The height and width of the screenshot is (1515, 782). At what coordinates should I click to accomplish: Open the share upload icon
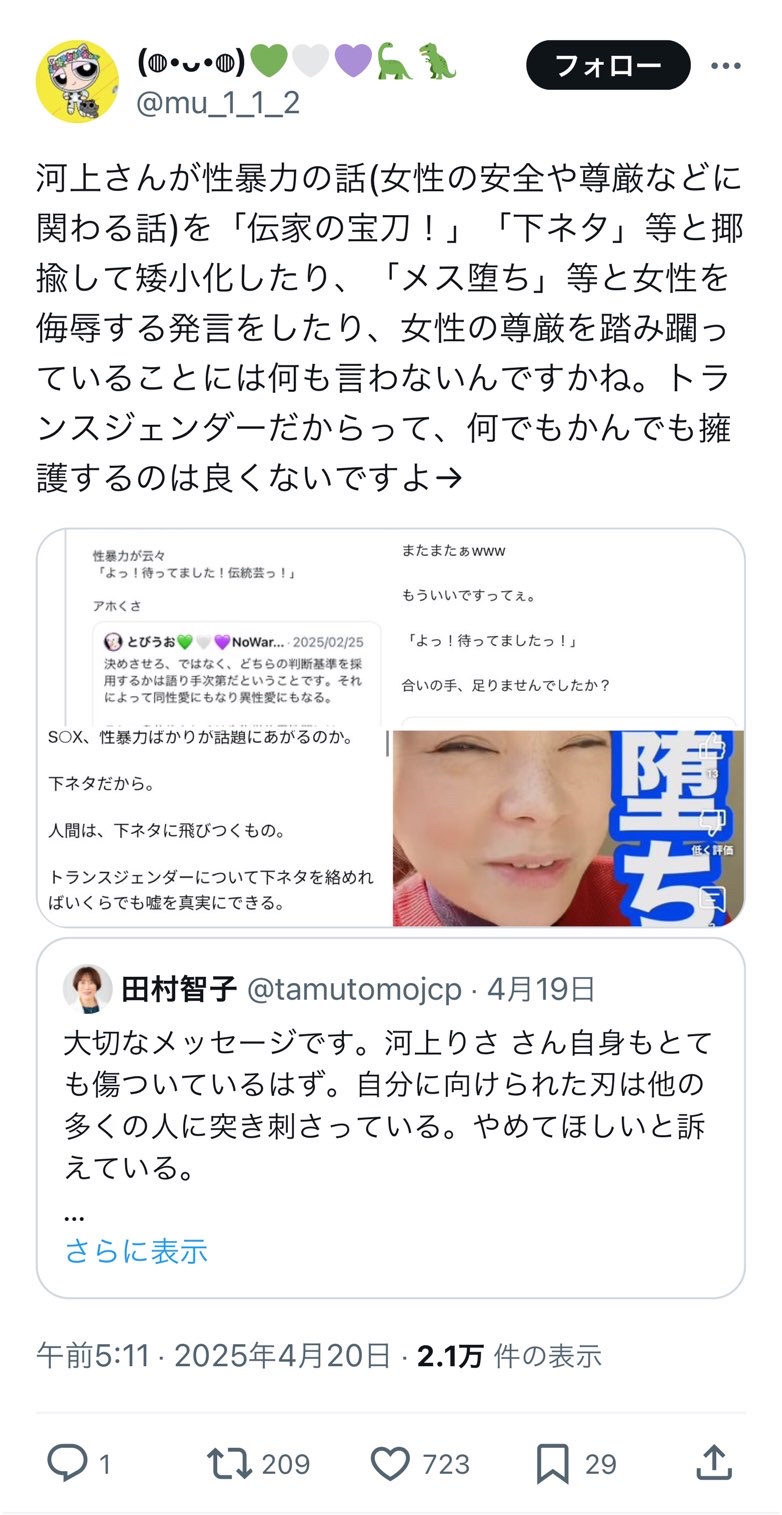click(x=715, y=1464)
